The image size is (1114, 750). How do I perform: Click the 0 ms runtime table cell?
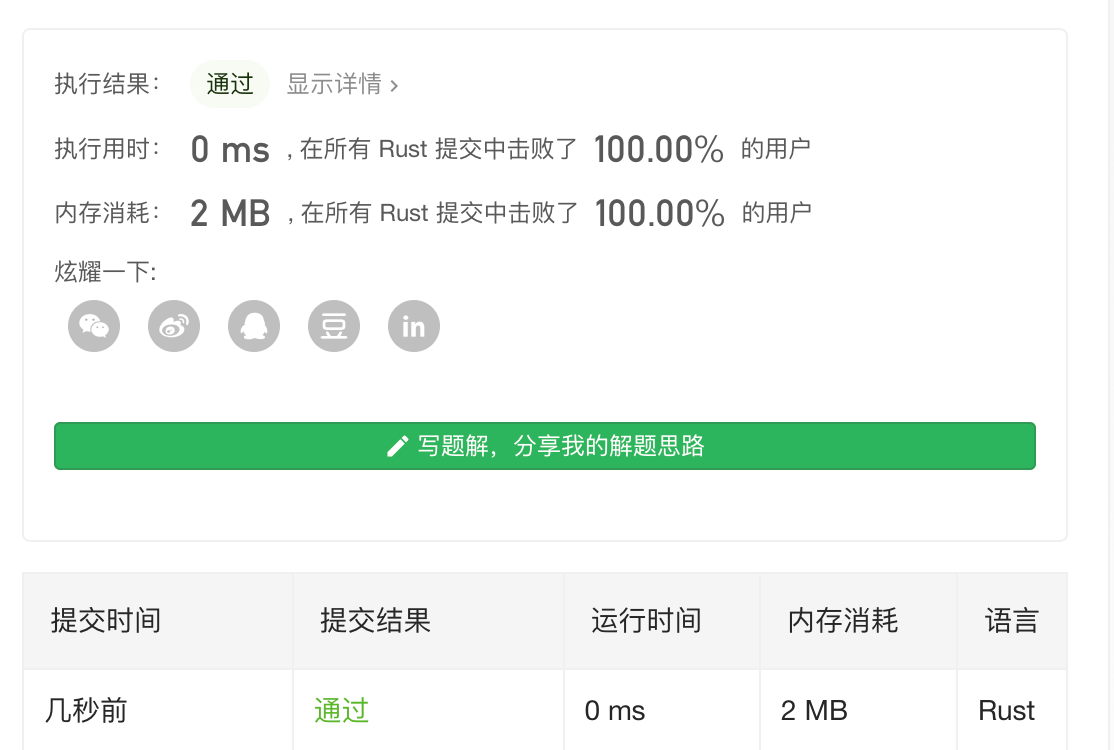tap(615, 710)
